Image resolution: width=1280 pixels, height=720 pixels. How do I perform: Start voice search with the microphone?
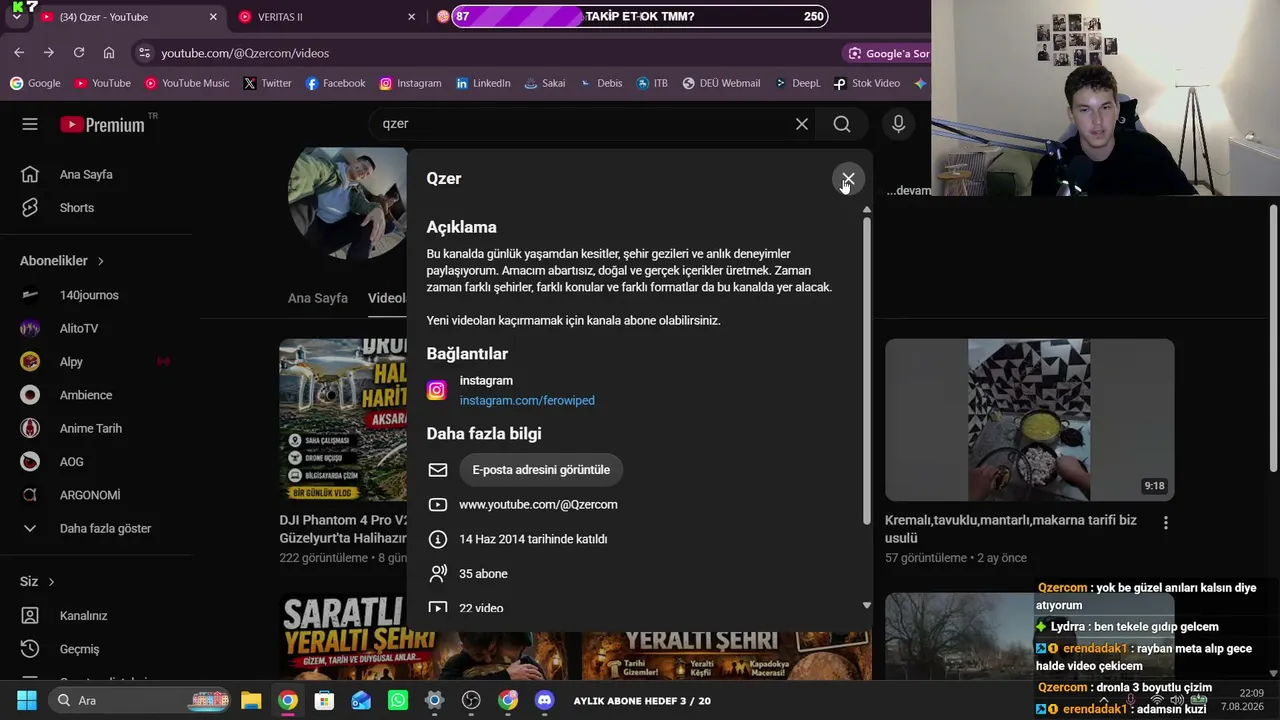[898, 124]
